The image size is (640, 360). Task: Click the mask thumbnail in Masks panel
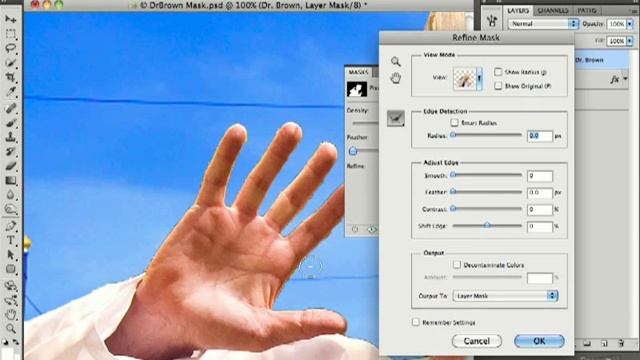point(357,89)
